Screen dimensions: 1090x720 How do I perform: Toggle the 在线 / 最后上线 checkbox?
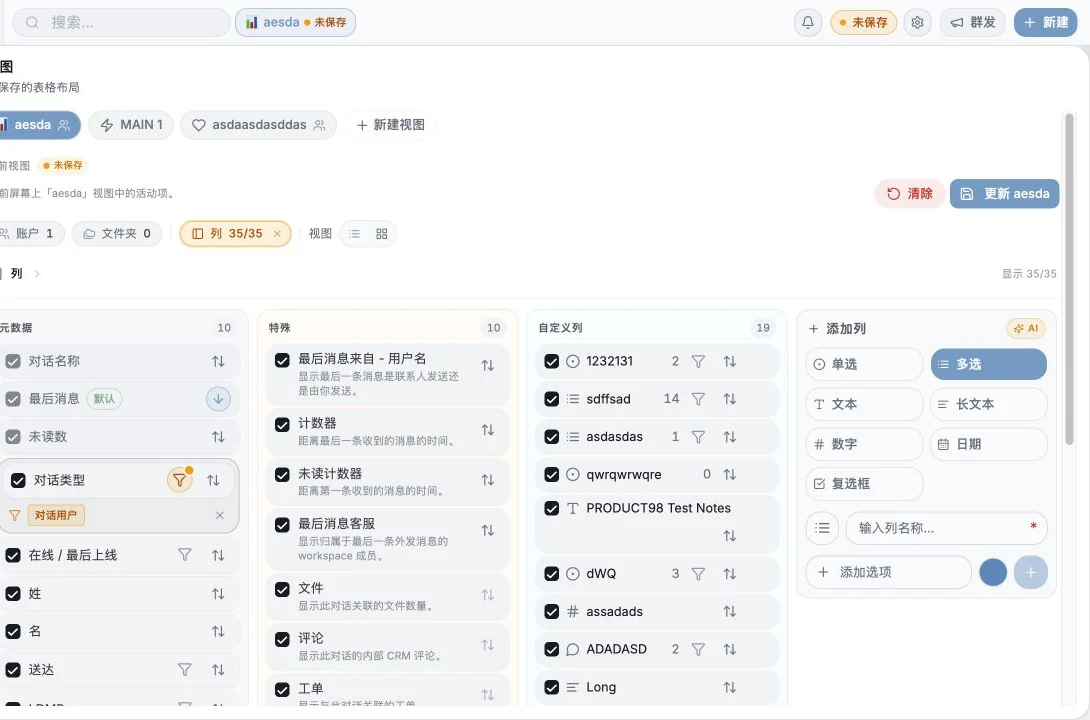pyautogui.click(x=13, y=555)
